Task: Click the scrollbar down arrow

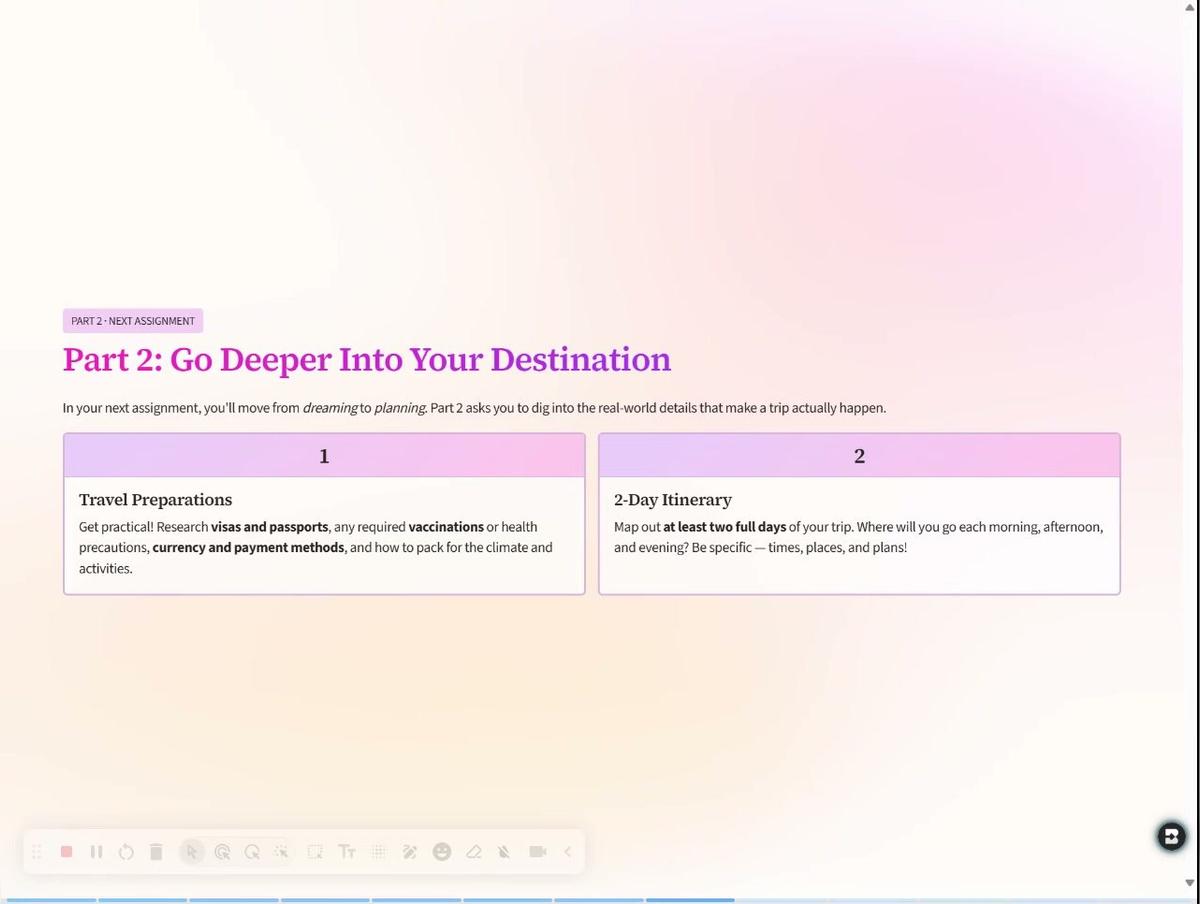Action: [x=1190, y=882]
